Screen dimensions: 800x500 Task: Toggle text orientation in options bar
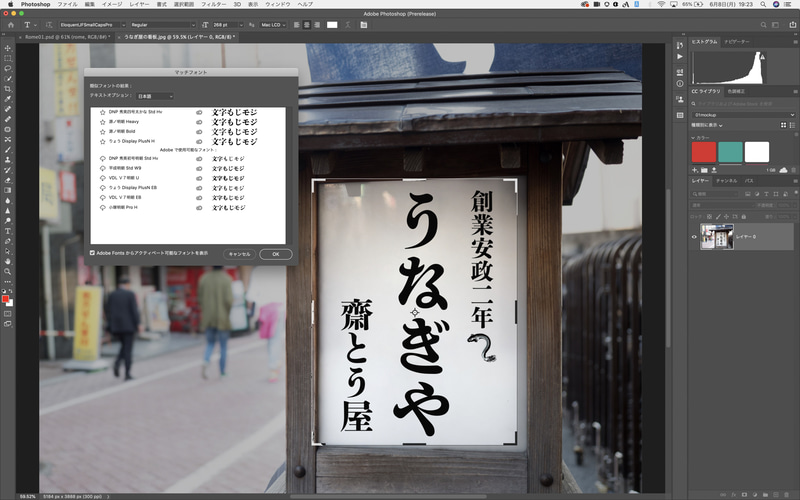49,24
